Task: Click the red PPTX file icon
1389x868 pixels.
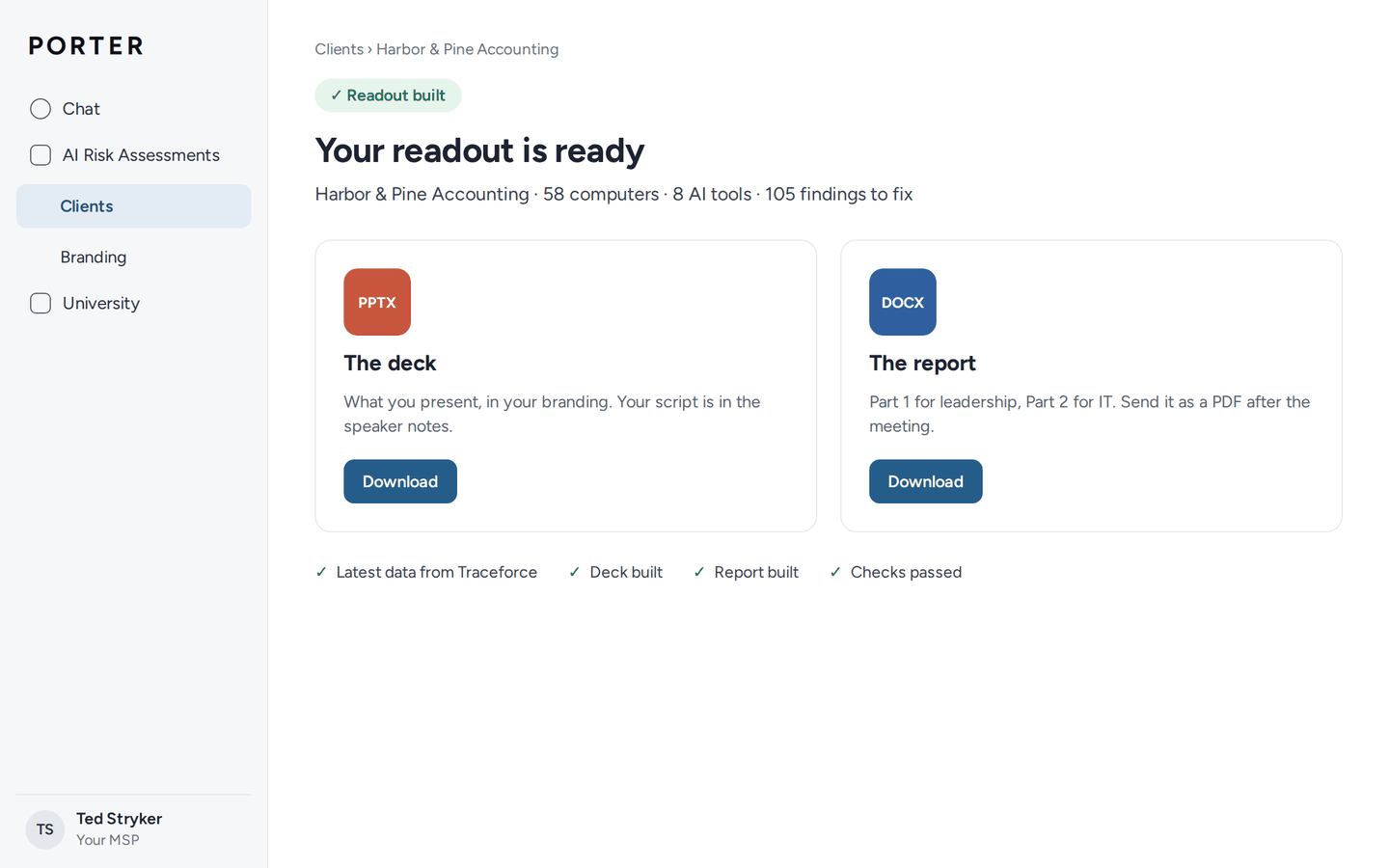Action: pos(377,302)
